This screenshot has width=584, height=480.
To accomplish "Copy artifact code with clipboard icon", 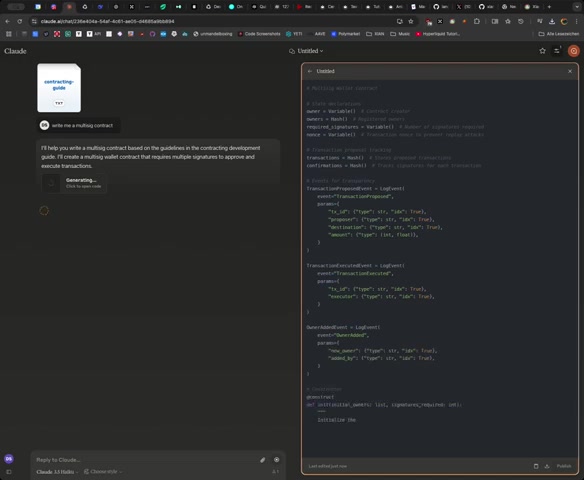I will (536, 466).
